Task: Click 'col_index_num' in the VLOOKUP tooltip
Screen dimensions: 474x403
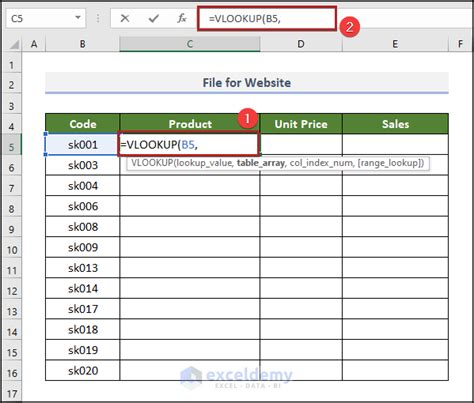Action: [321, 163]
